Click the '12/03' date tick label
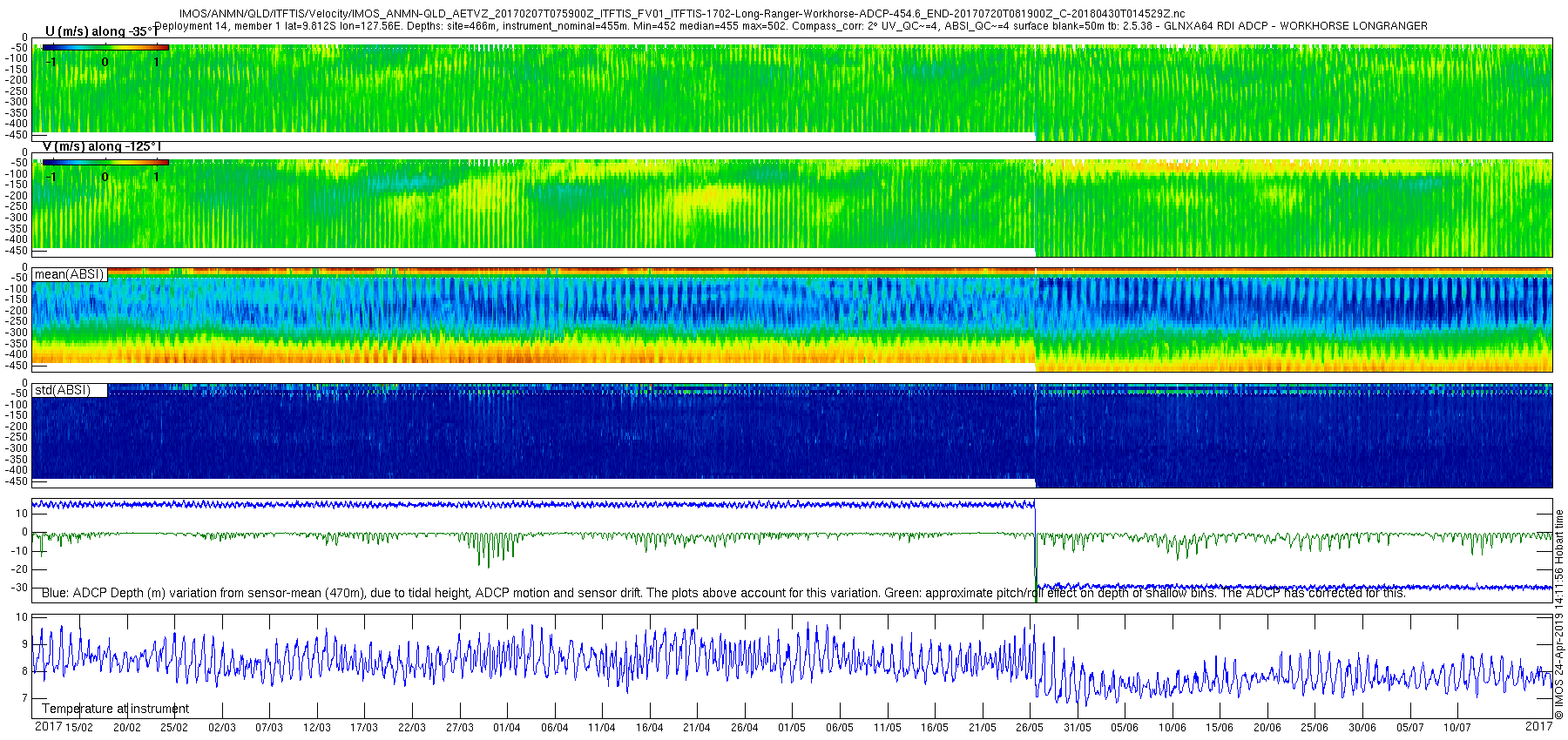Image resolution: width=1568 pixels, height=740 pixels. tap(317, 727)
